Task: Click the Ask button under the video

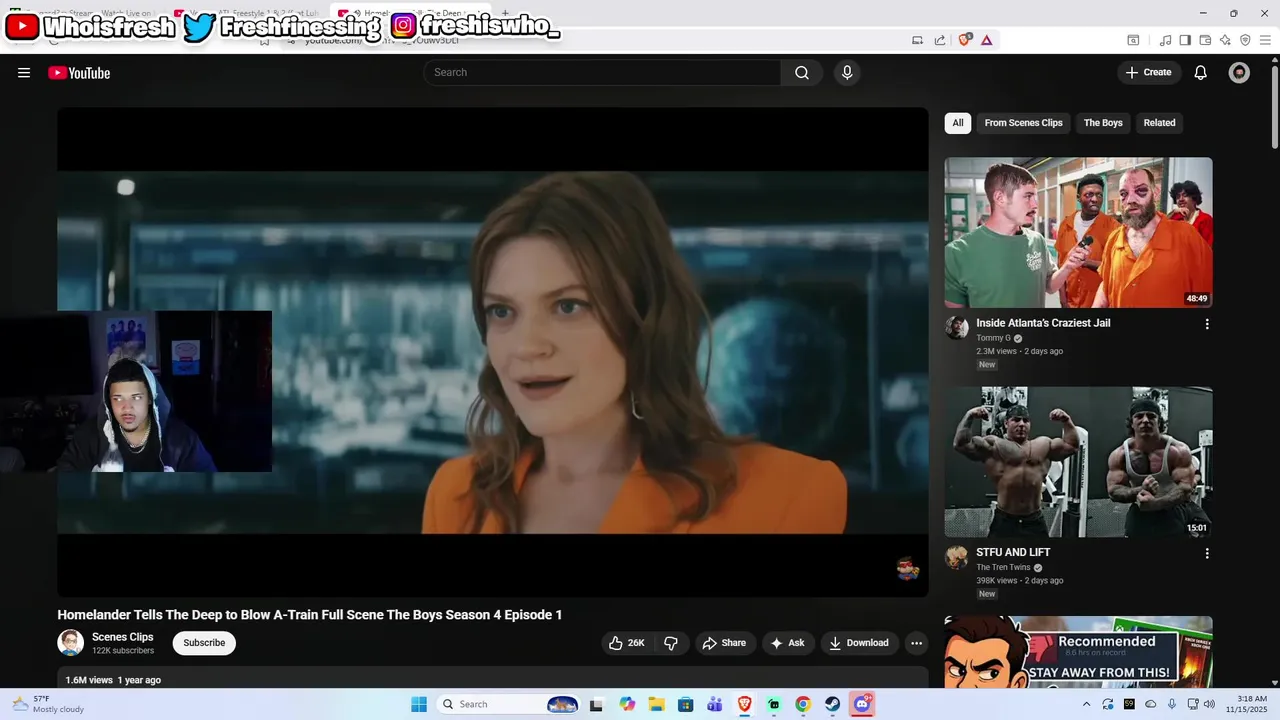Action: pos(788,643)
